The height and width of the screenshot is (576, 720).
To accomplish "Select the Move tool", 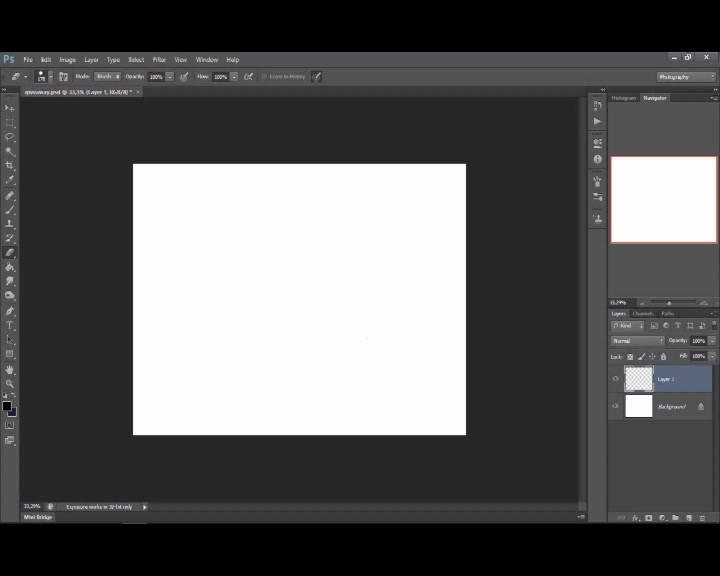I will pos(9,108).
